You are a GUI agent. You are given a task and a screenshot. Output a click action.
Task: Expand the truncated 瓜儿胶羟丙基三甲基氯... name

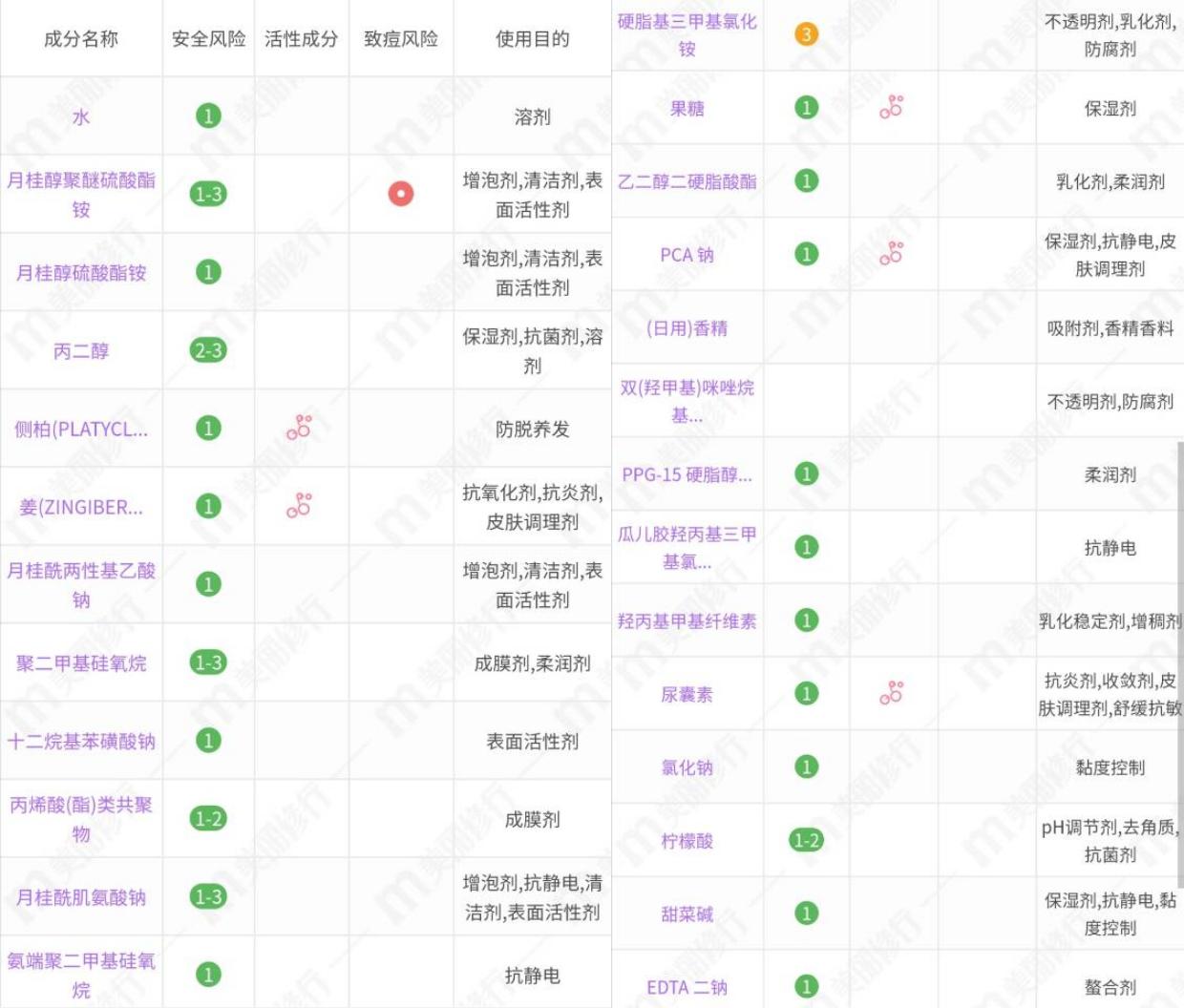687,546
